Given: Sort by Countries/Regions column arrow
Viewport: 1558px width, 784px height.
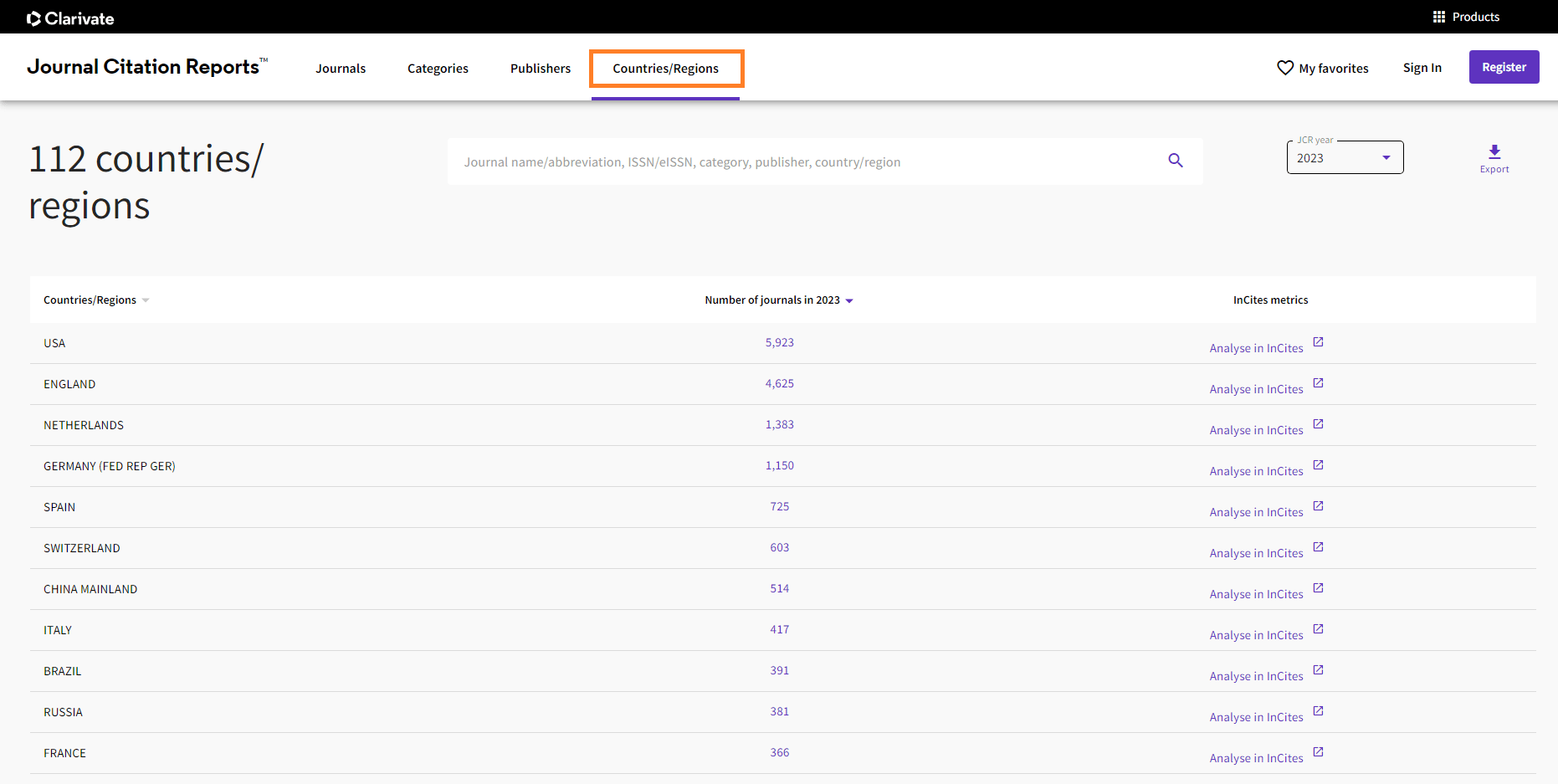Looking at the screenshot, I should 146,300.
